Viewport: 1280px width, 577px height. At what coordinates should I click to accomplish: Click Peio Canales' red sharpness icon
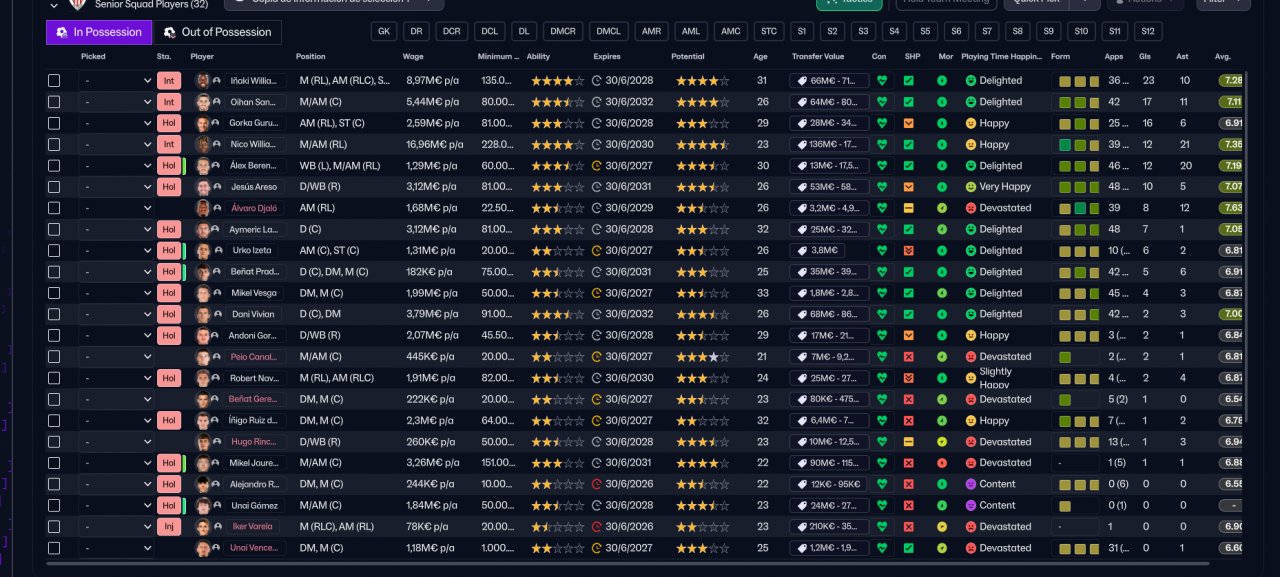click(x=908, y=357)
